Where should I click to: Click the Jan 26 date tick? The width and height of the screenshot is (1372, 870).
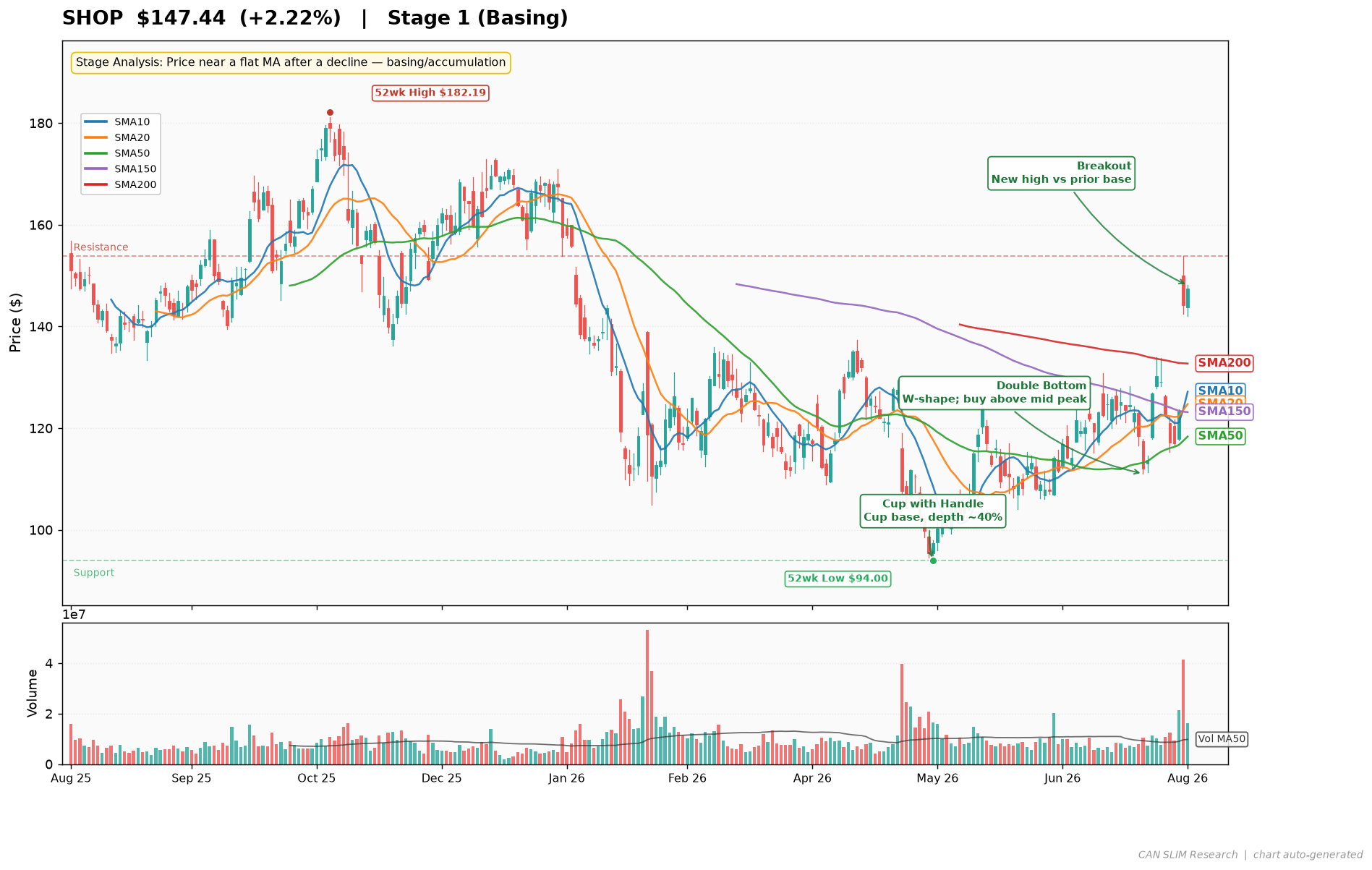point(567,779)
